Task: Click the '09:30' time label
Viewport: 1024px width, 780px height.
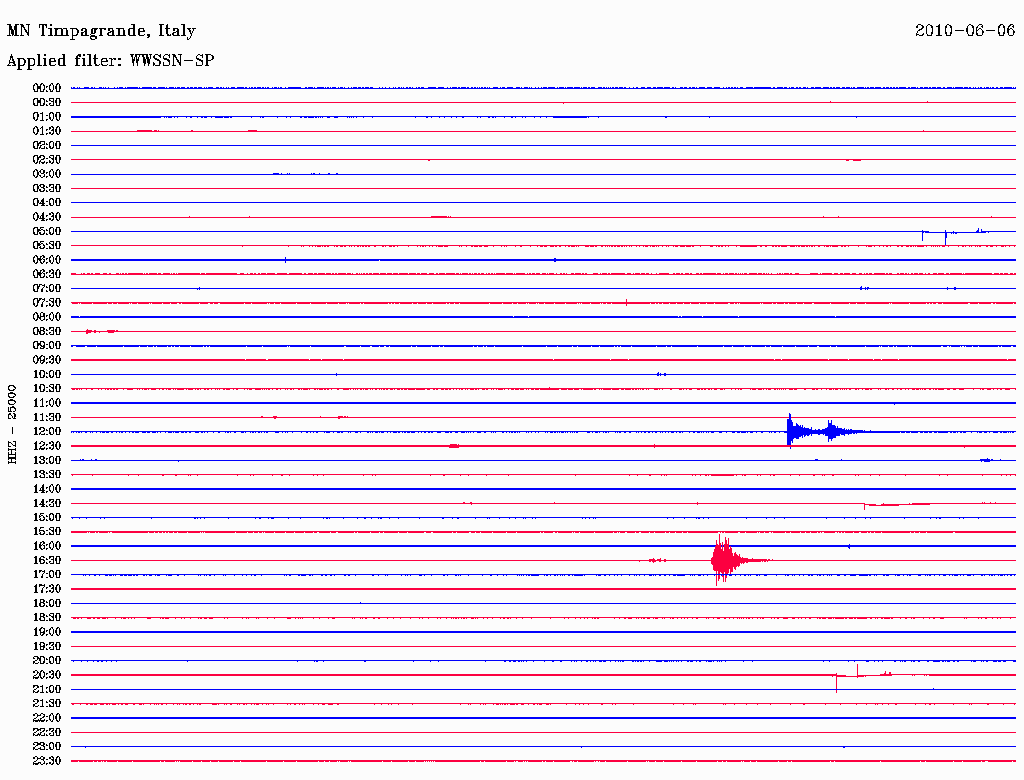Action: click(47, 360)
